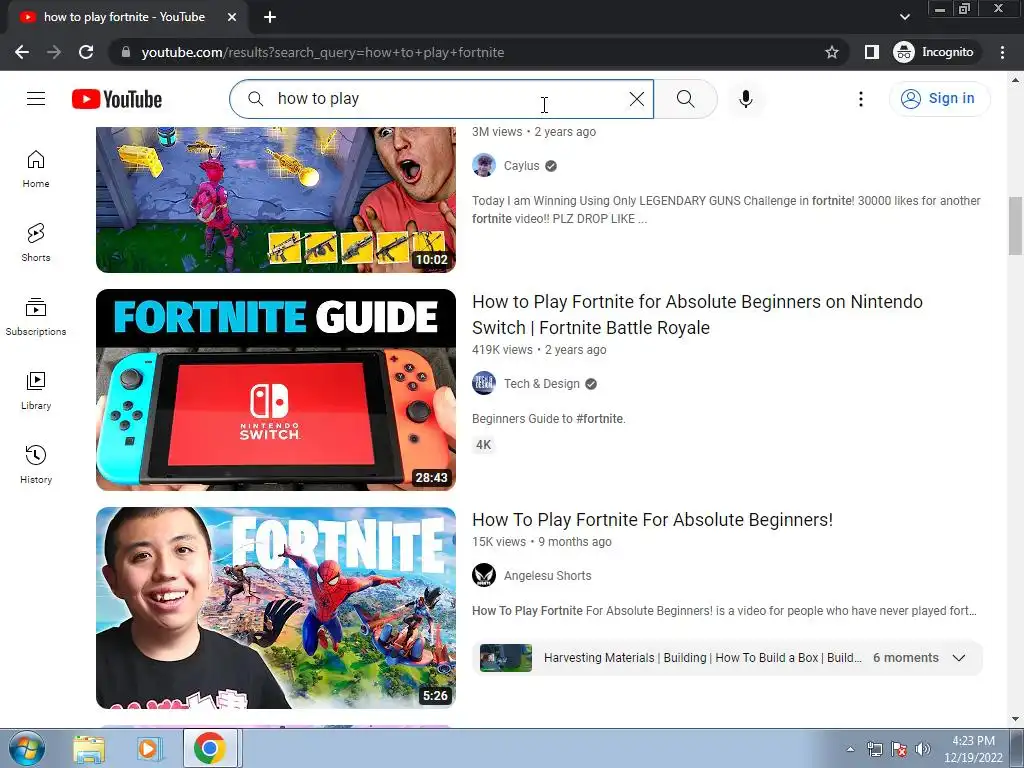Image resolution: width=1024 pixels, height=768 pixels.
Task: Open the tab search dropdown arrow
Action: 904,17
